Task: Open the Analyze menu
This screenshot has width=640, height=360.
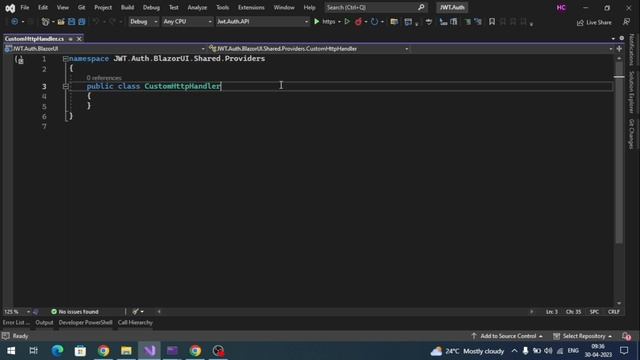Action: pyautogui.click(x=197, y=7)
